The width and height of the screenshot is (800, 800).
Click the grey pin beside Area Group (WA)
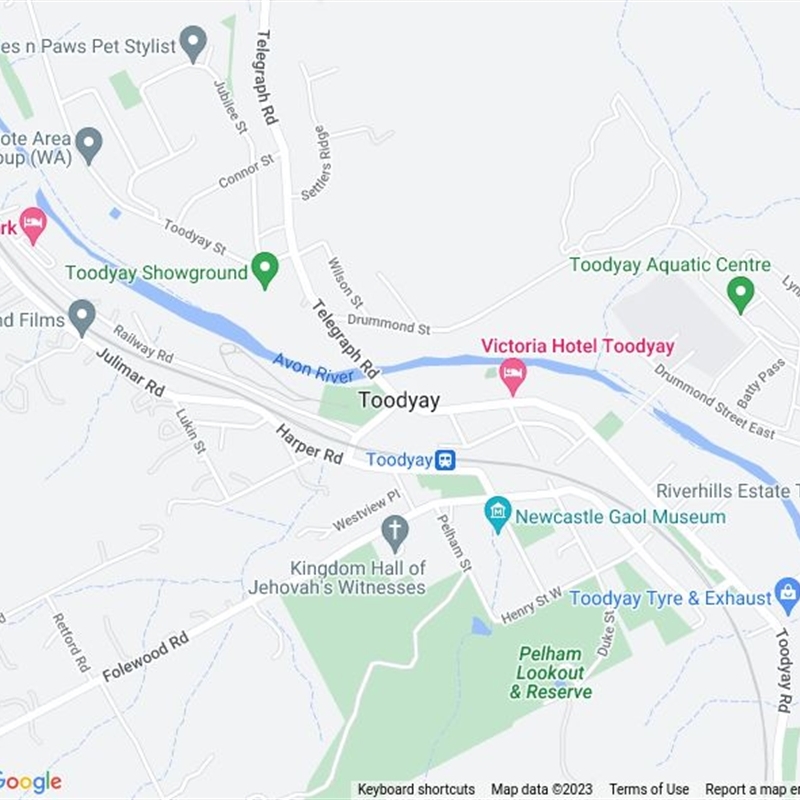(89, 146)
